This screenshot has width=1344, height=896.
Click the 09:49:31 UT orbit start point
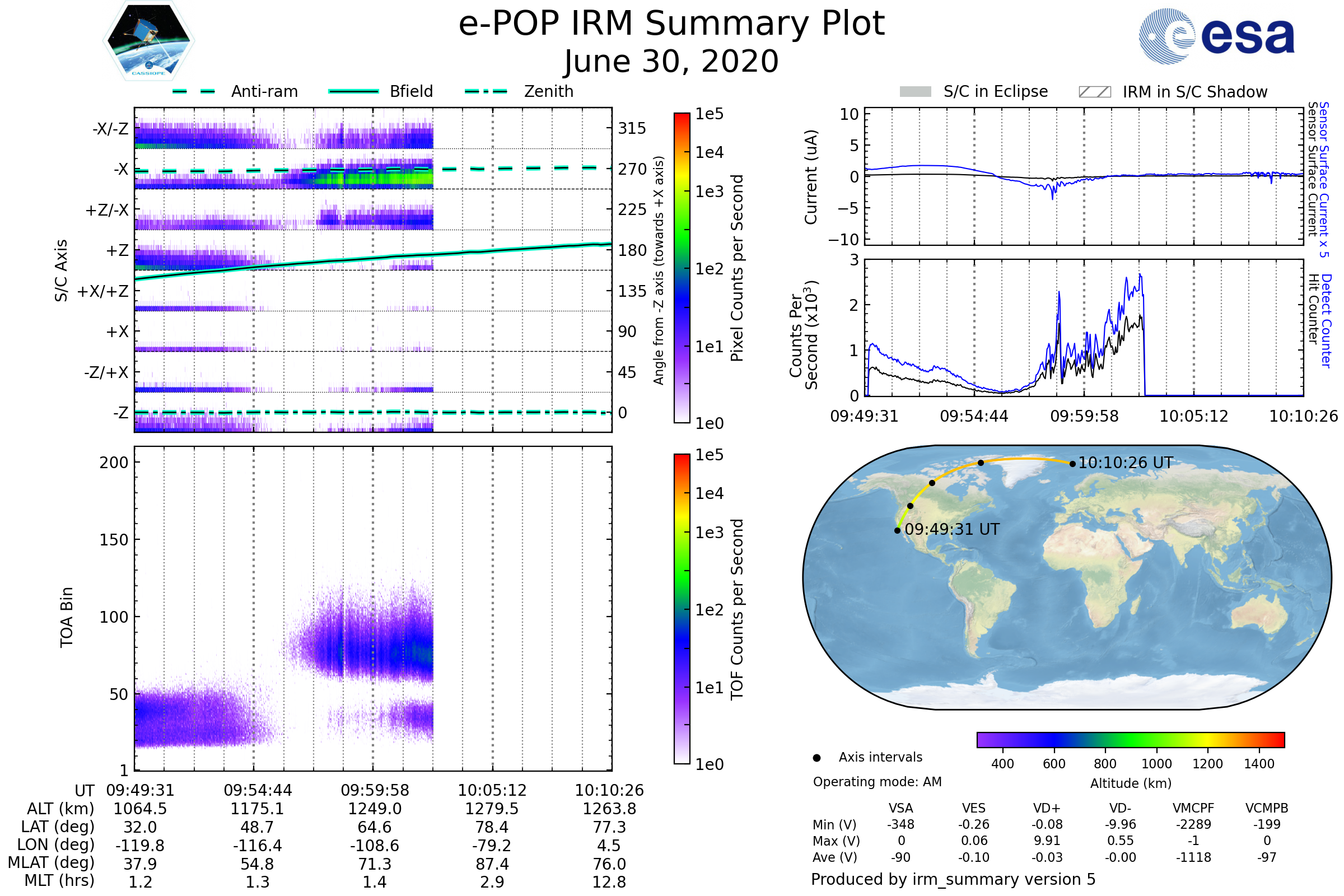(x=897, y=530)
